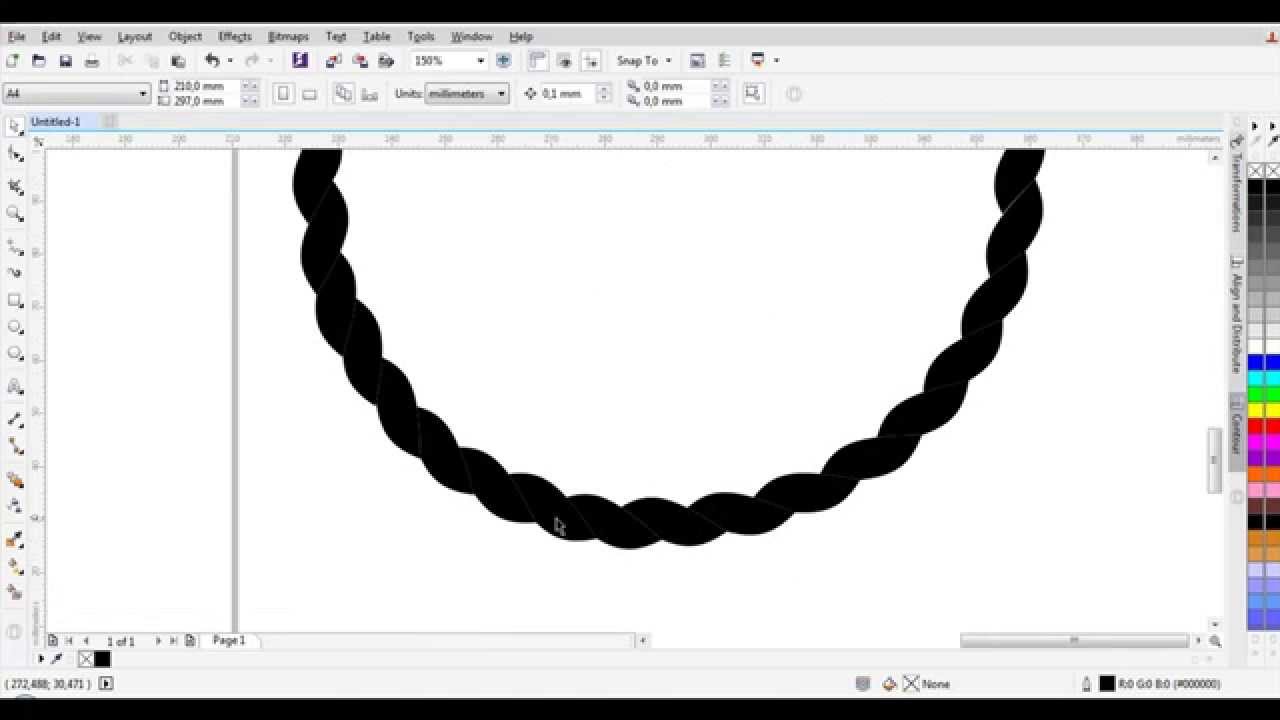Select the Rectangle tool
Viewport: 1280px width, 720px height.
(x=14, y=301)
